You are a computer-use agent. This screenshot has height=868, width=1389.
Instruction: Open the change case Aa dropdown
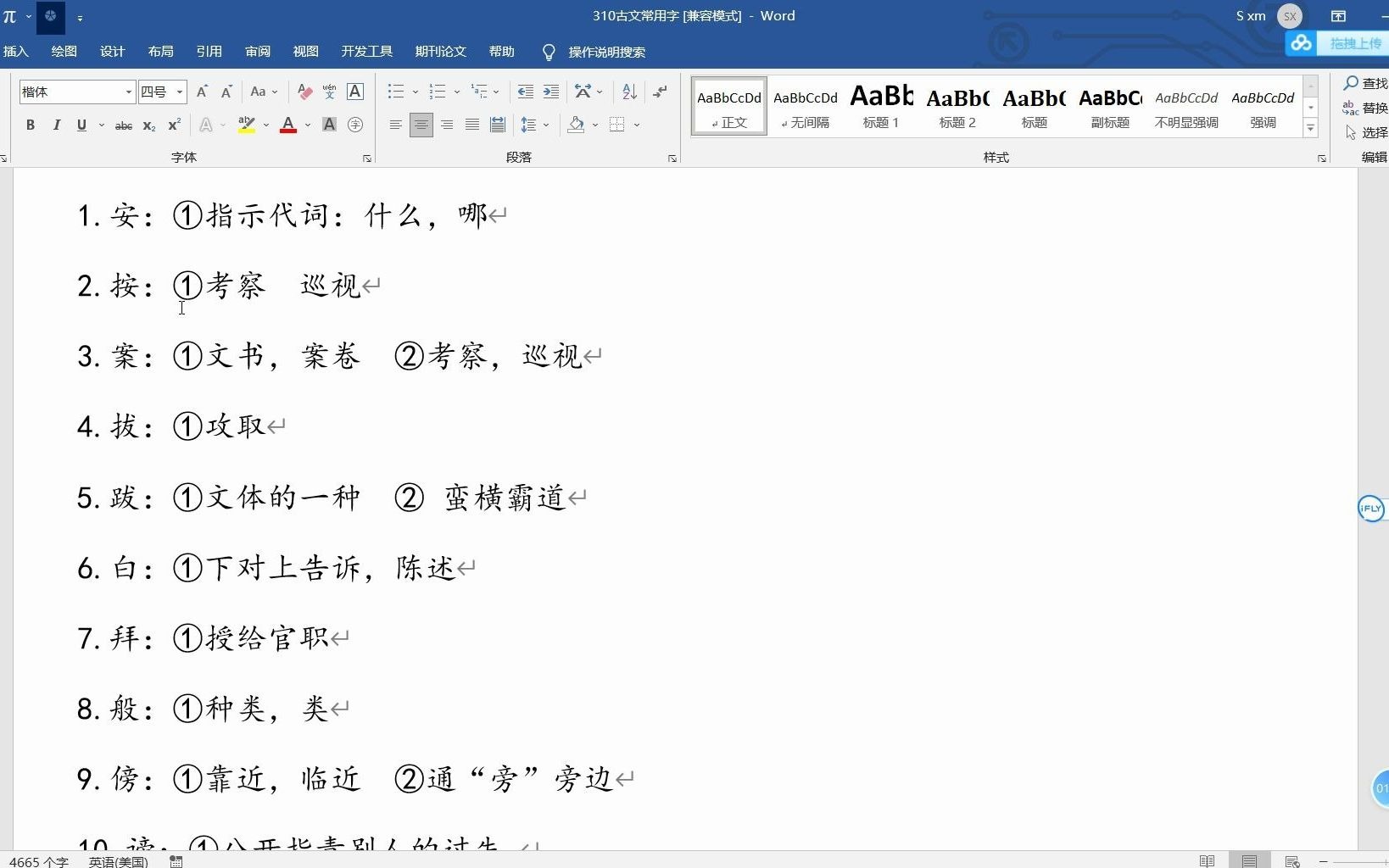coord(265,92)
